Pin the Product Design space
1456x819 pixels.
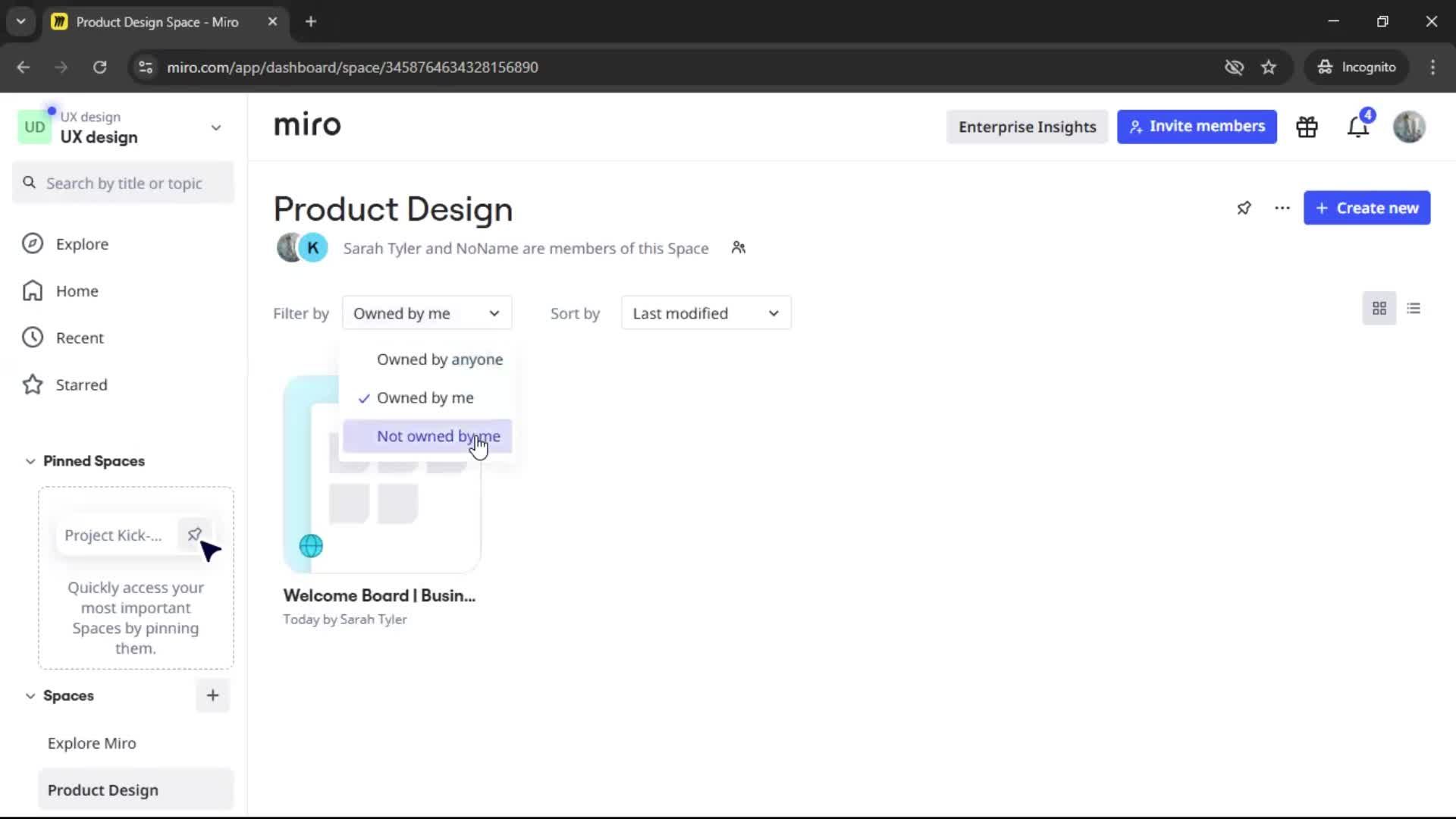point(1244,208)
